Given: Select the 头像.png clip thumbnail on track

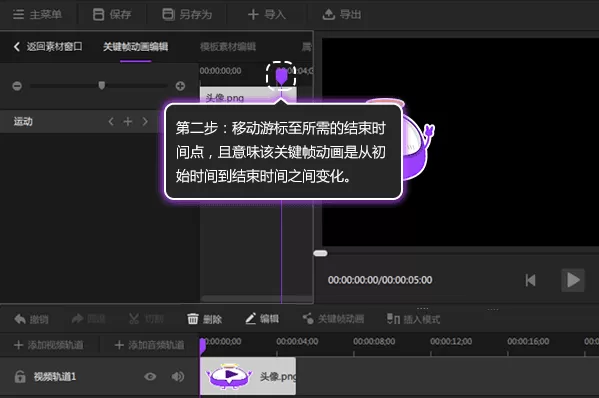Looking at the screenshot, I should pos(248,376).
